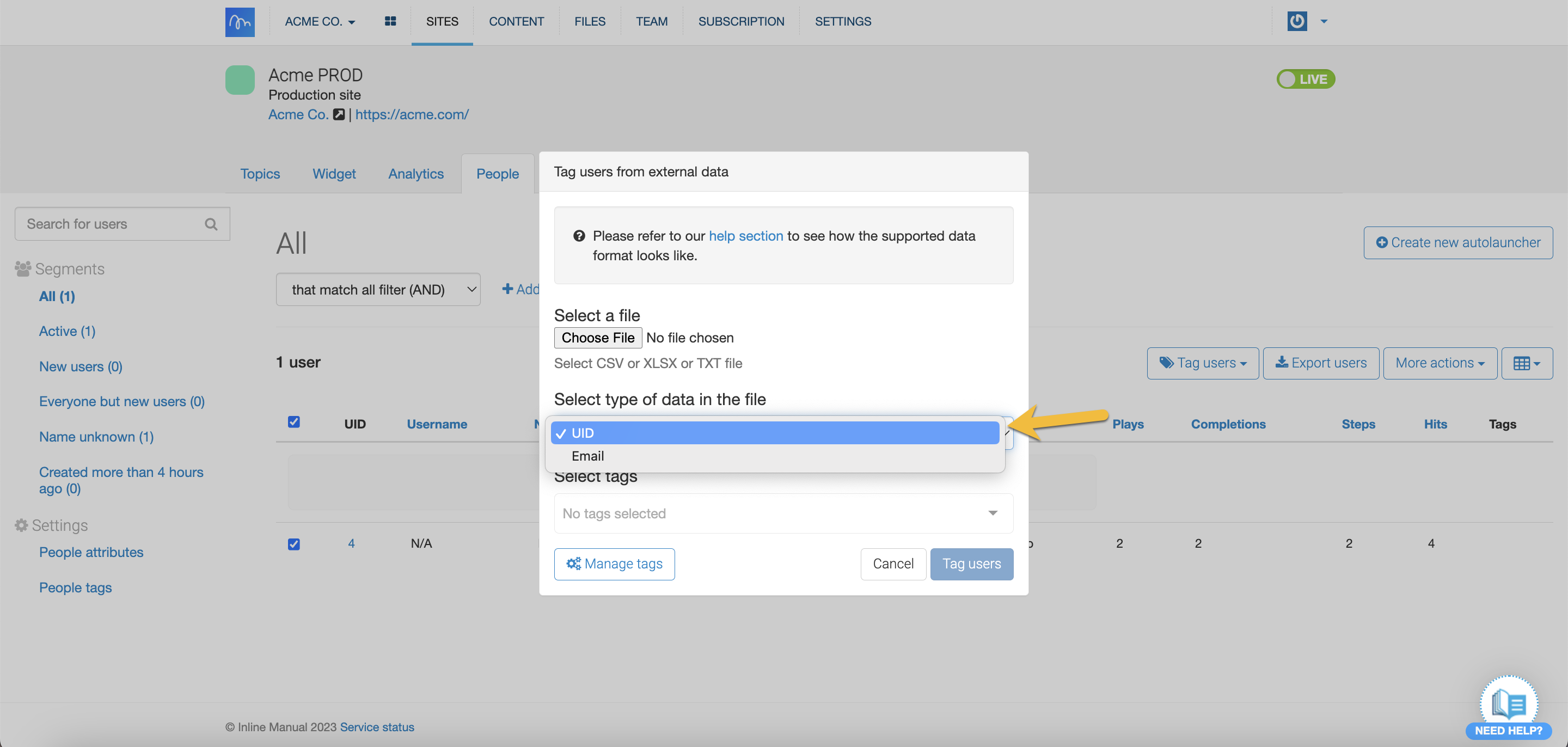The image size is (1568, 747).
Task: Expand the ACME CO. organization dropdown
Action: [320, 21]
